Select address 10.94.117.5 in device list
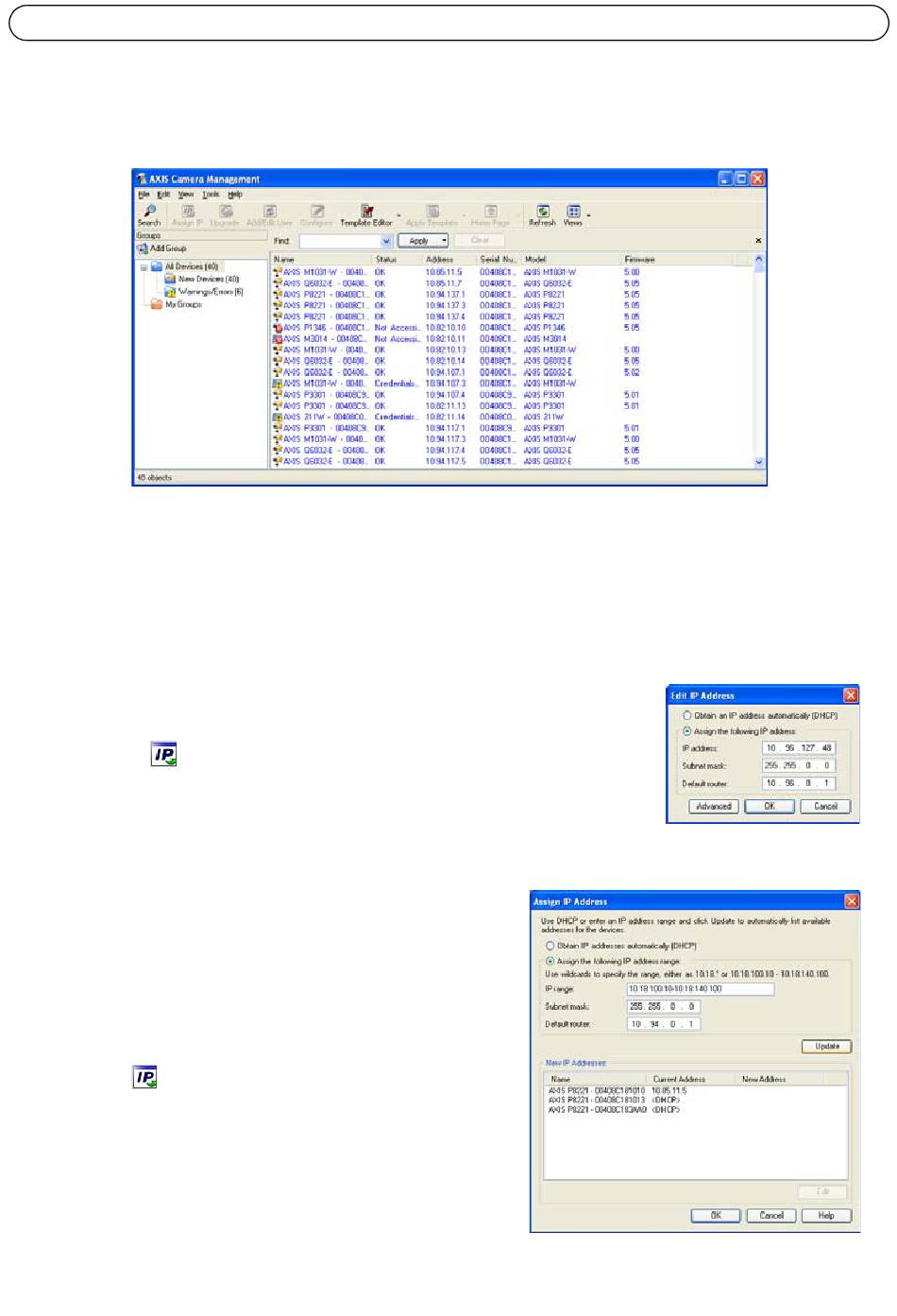This screenshot has height=1316, width=897. [x=445, y=461]
